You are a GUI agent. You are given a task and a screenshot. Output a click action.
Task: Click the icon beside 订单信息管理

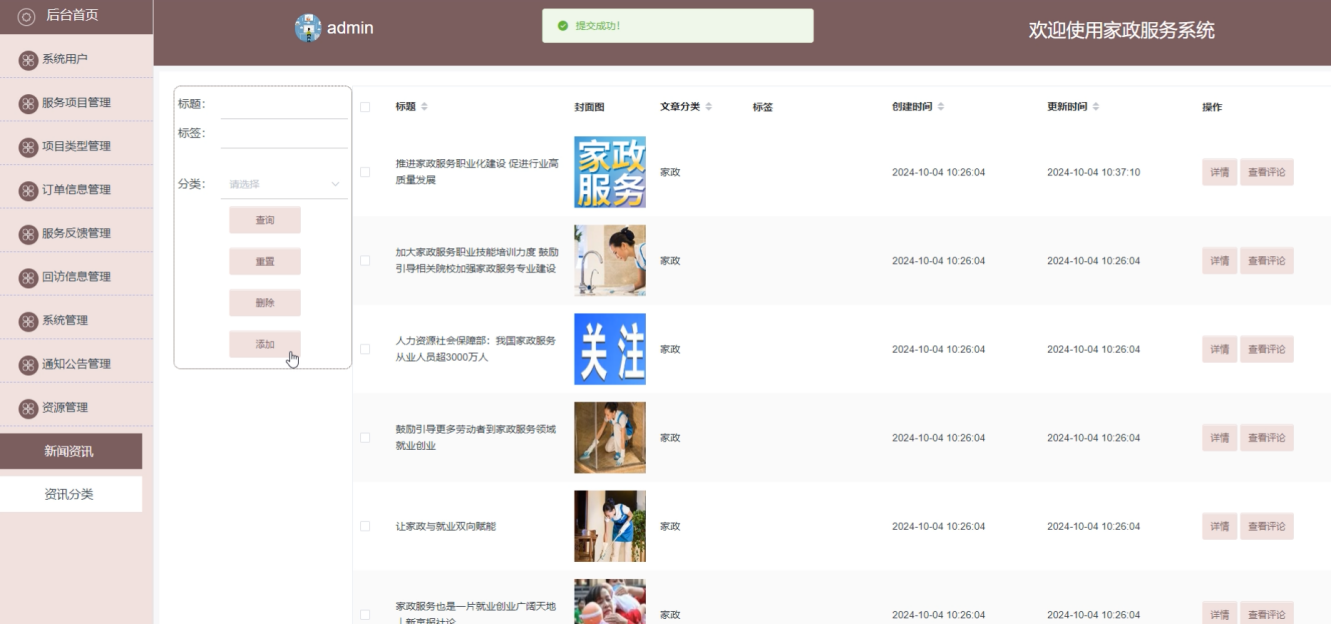[x=29, y=190]
